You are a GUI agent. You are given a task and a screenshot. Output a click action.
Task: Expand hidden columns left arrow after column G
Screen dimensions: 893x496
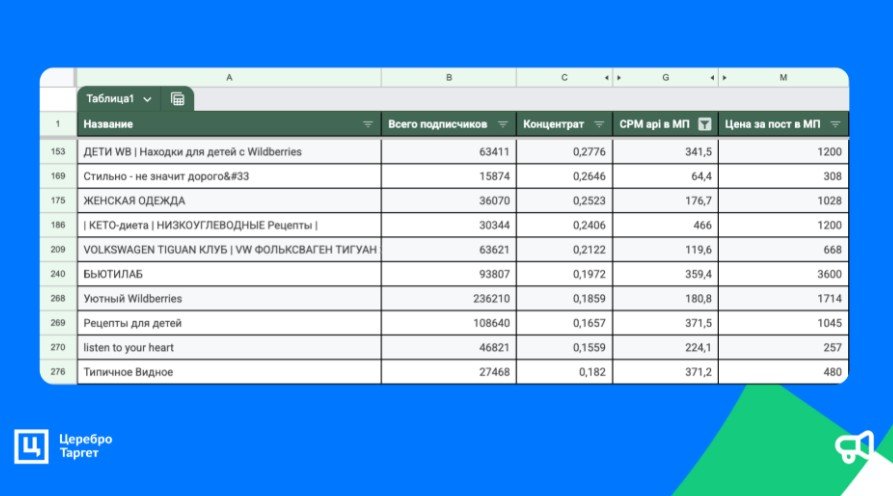pos(712,77)
